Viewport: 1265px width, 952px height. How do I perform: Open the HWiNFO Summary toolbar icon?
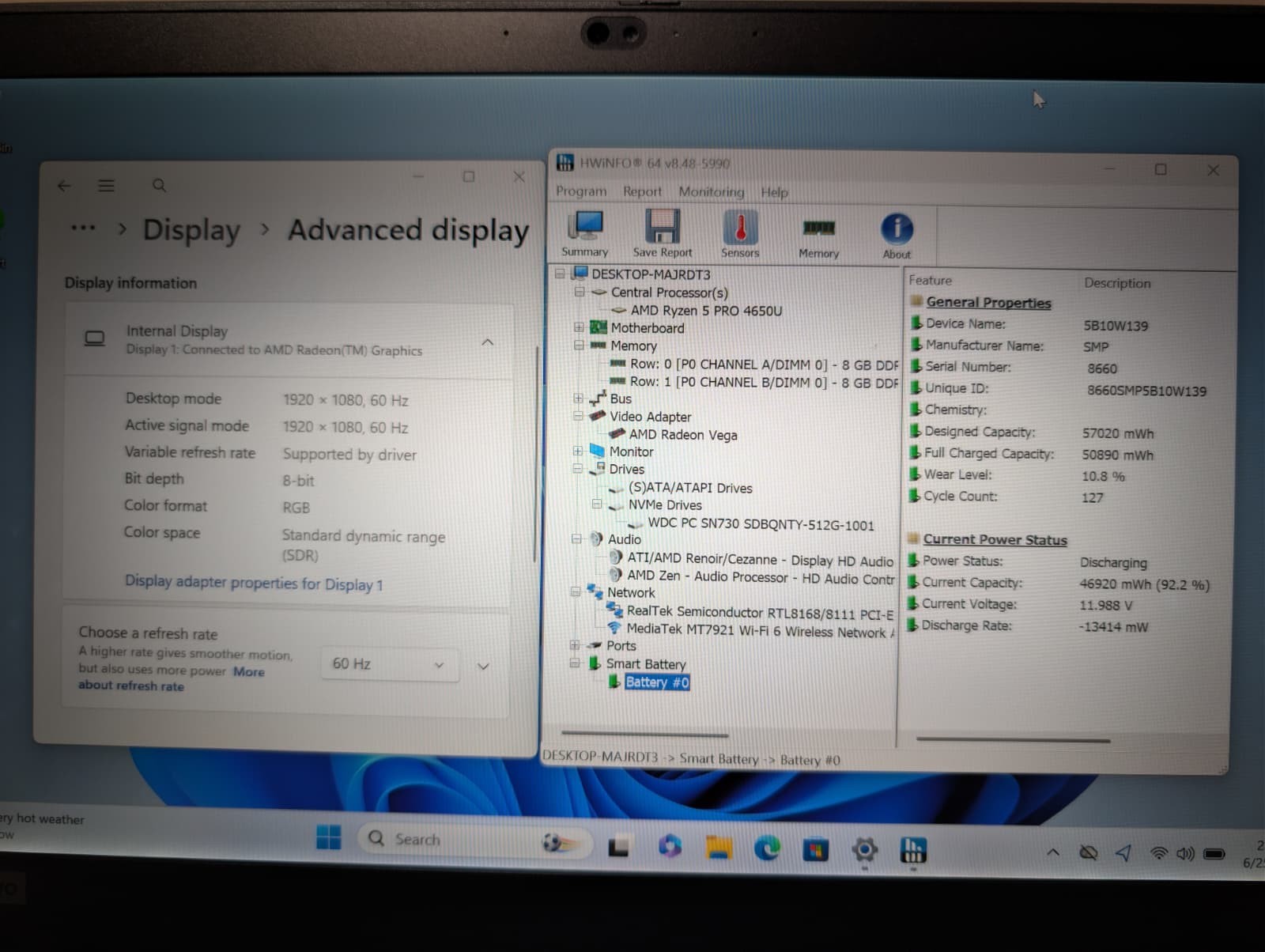(585, 234)
